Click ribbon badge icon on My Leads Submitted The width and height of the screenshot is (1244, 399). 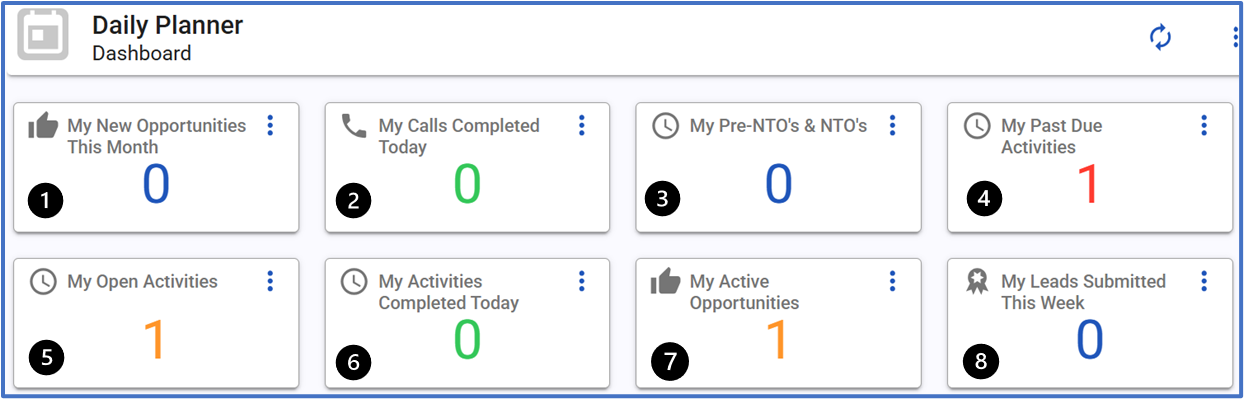[977, 283]
